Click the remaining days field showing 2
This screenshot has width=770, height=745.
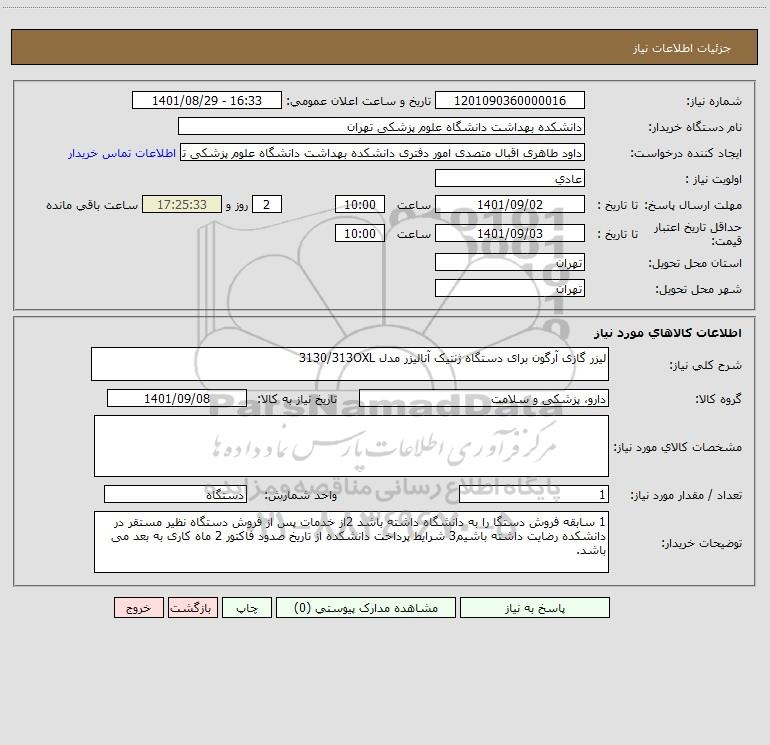point(267,204)
